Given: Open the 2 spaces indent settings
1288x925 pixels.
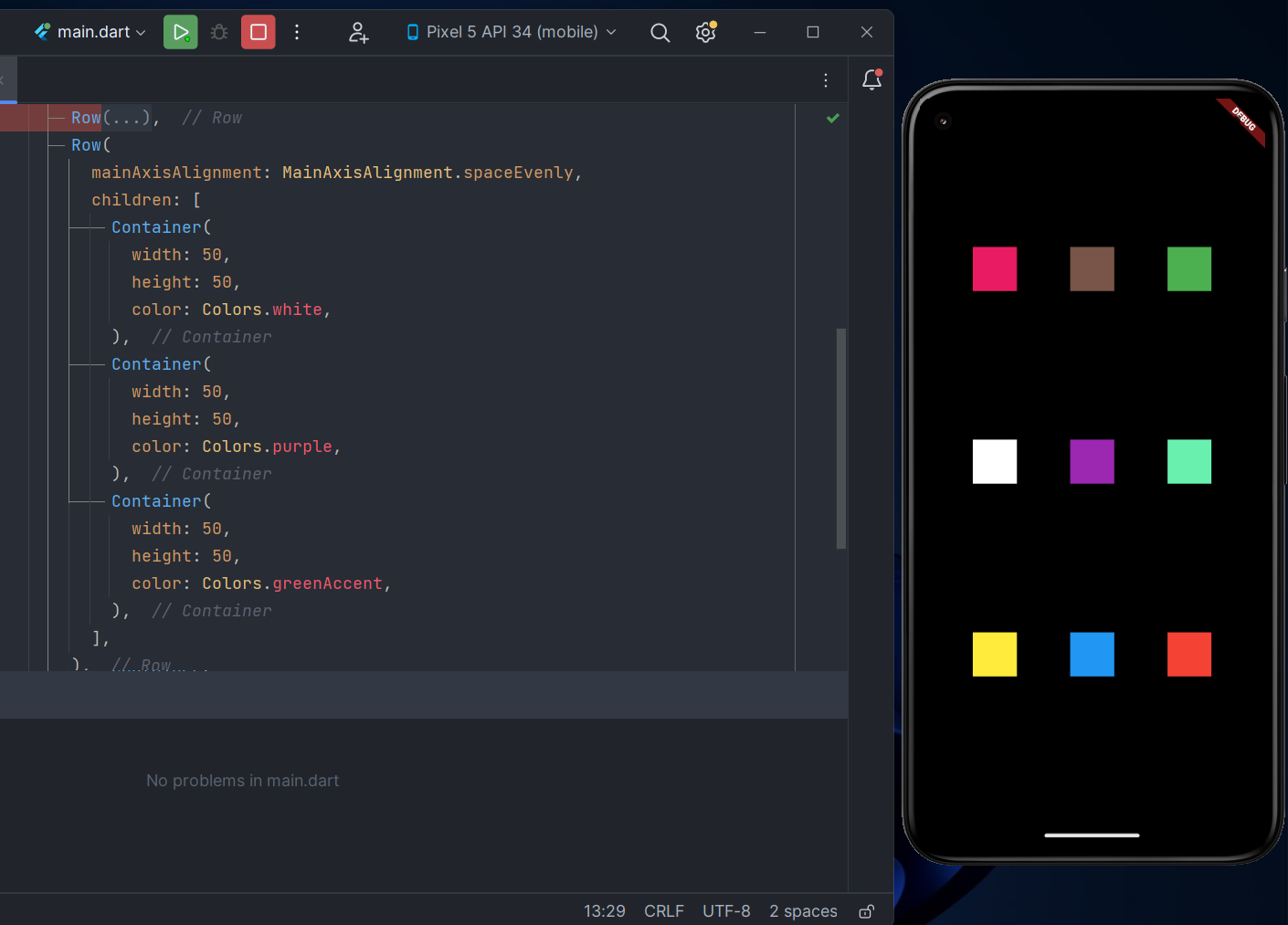Looking at the screenshot, I should [803, 911].
